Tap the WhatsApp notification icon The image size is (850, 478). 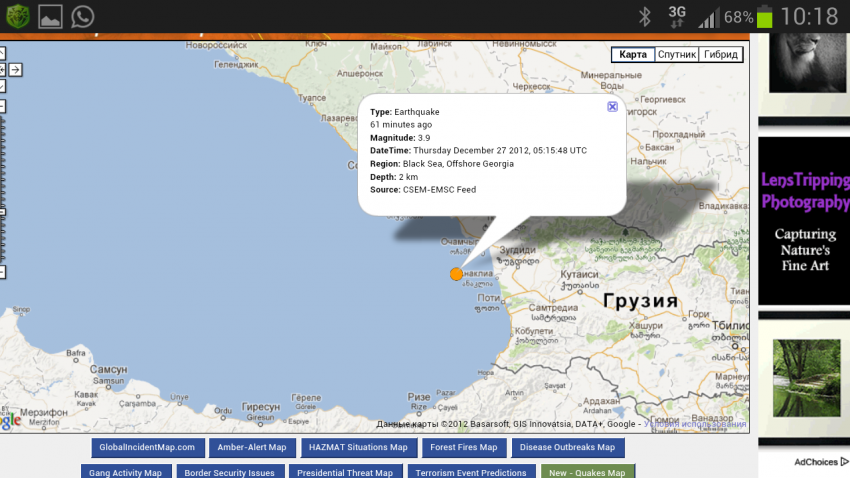click(x=83, y=16)
